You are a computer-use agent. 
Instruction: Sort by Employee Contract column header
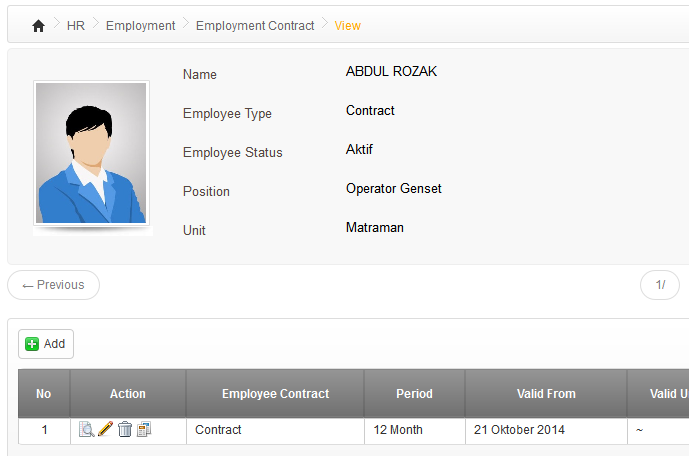click(x=276, y=394)
